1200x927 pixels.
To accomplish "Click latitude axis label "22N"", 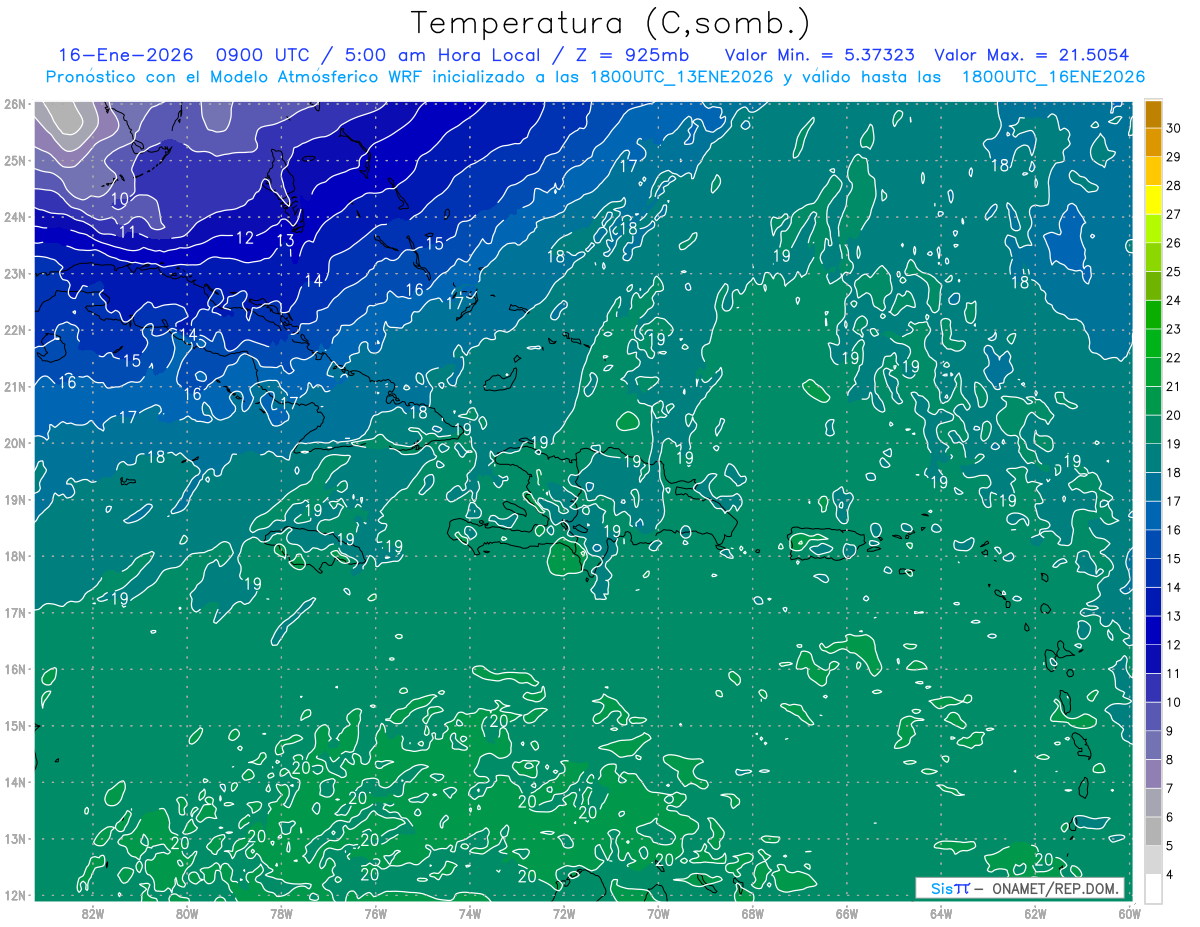I will pyautogui.click(x=15, y=330).
